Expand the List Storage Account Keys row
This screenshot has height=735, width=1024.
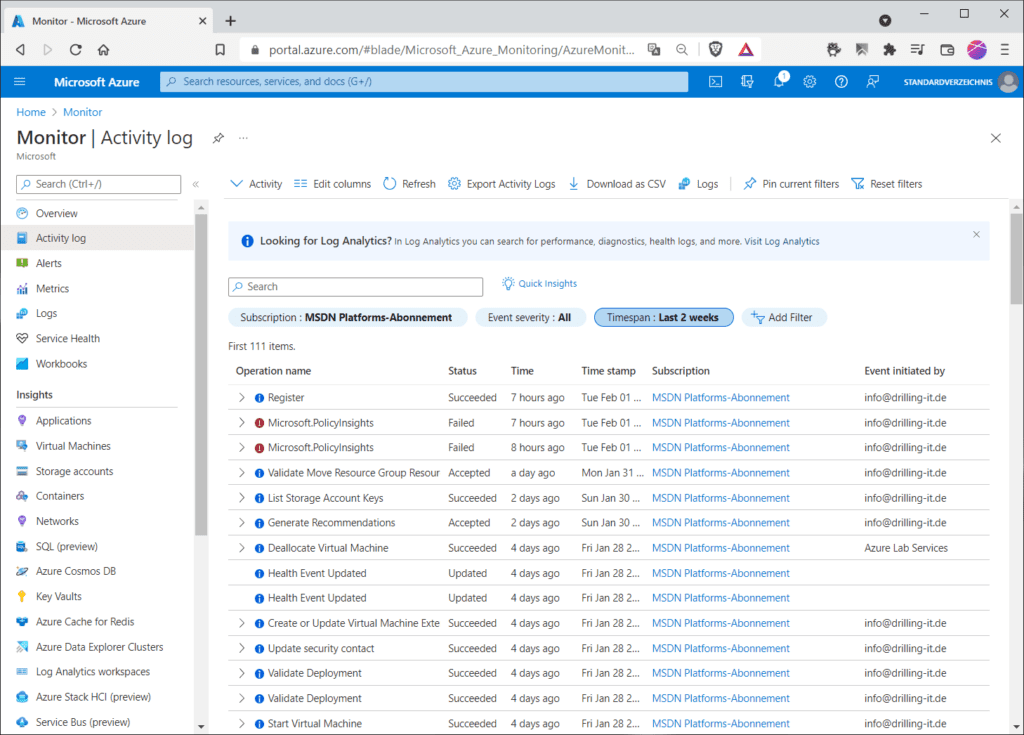click(x=242, y=498)
